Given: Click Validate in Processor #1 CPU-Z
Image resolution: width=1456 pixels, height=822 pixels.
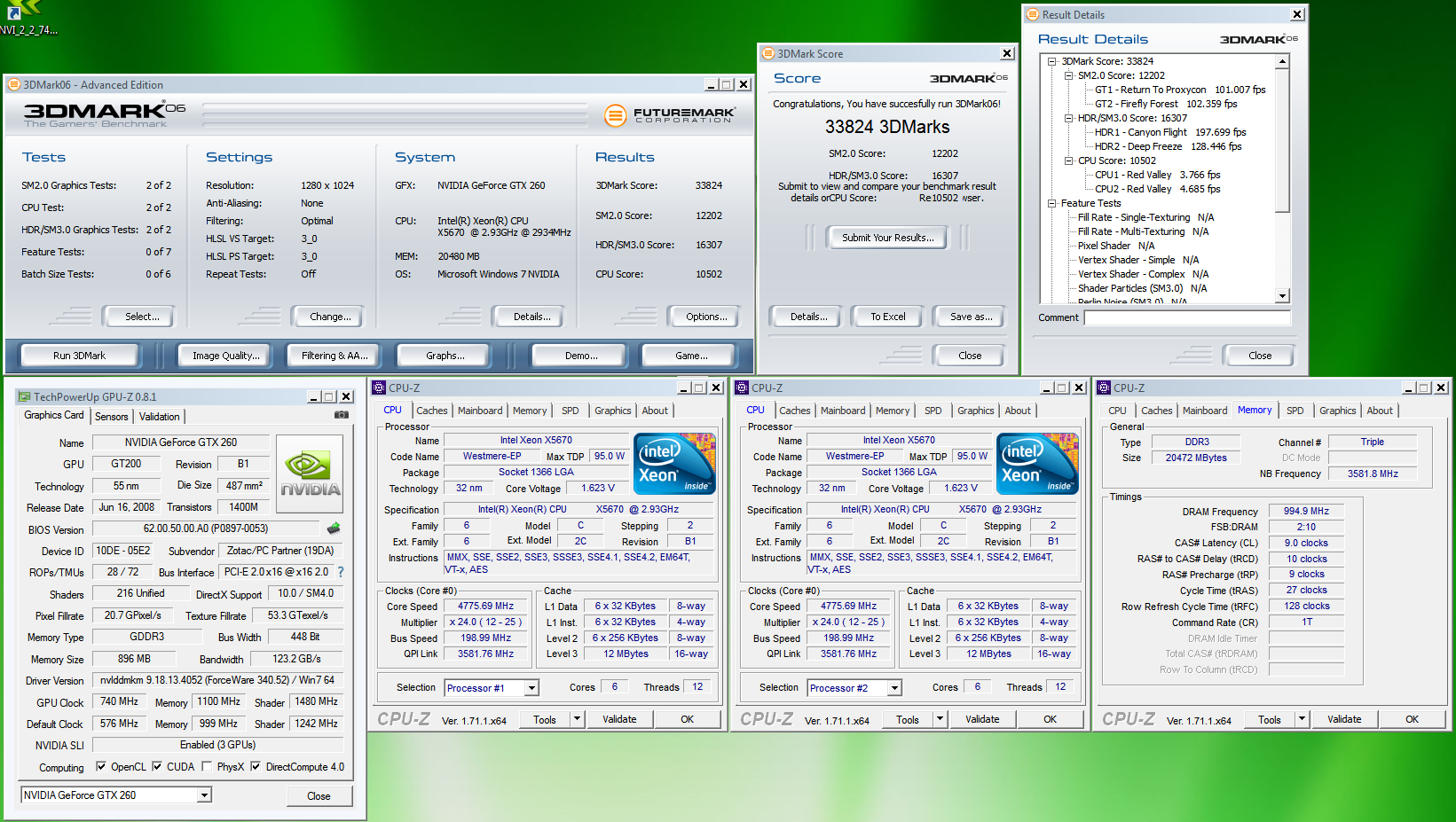Looking at the screenshot, I should tap(619, 719).
